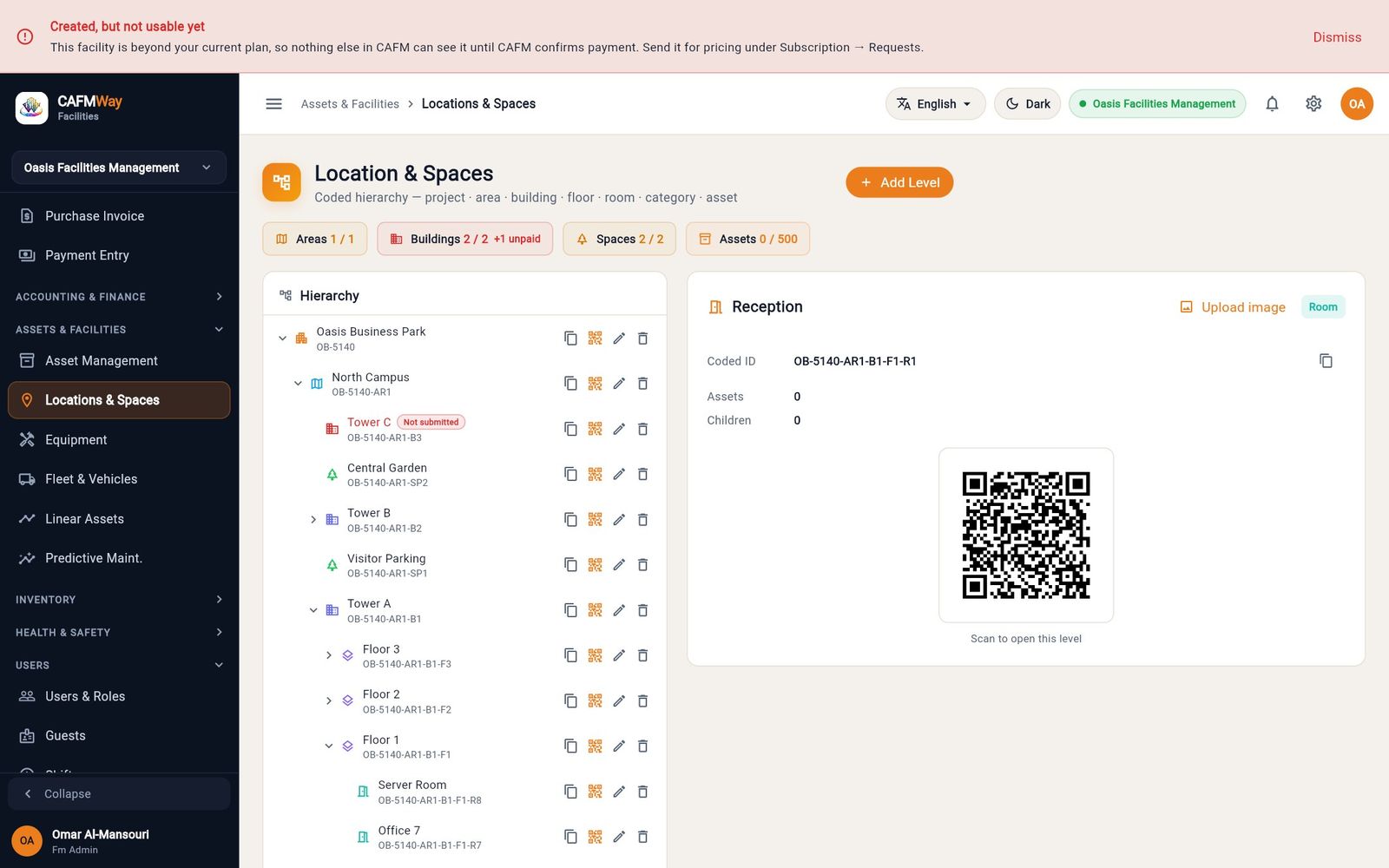Copy the Reception coded ID
This screenshot has width=1389, height=868.
point(1326,361)
